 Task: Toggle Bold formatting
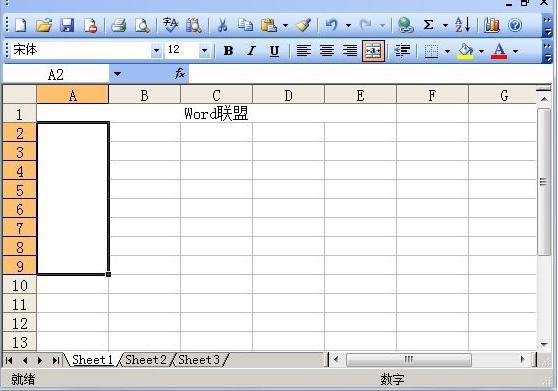click(228, 51)
